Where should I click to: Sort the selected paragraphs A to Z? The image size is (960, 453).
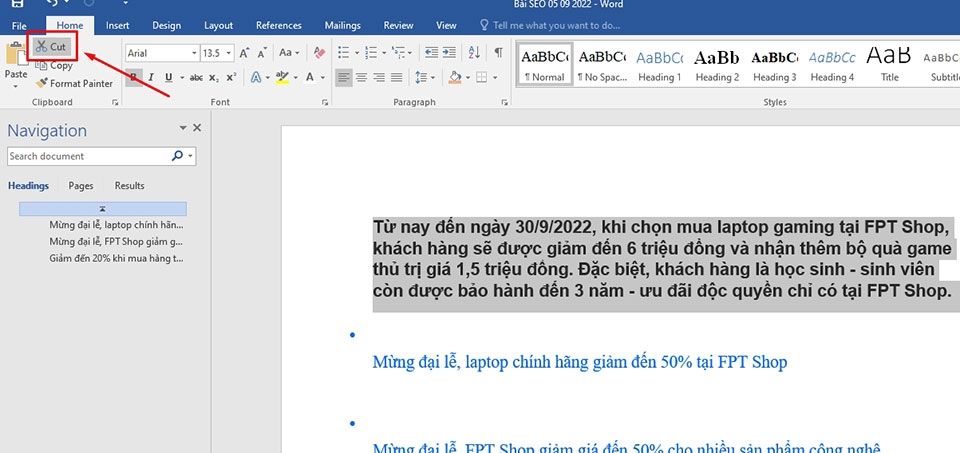(x=474, y=53)
